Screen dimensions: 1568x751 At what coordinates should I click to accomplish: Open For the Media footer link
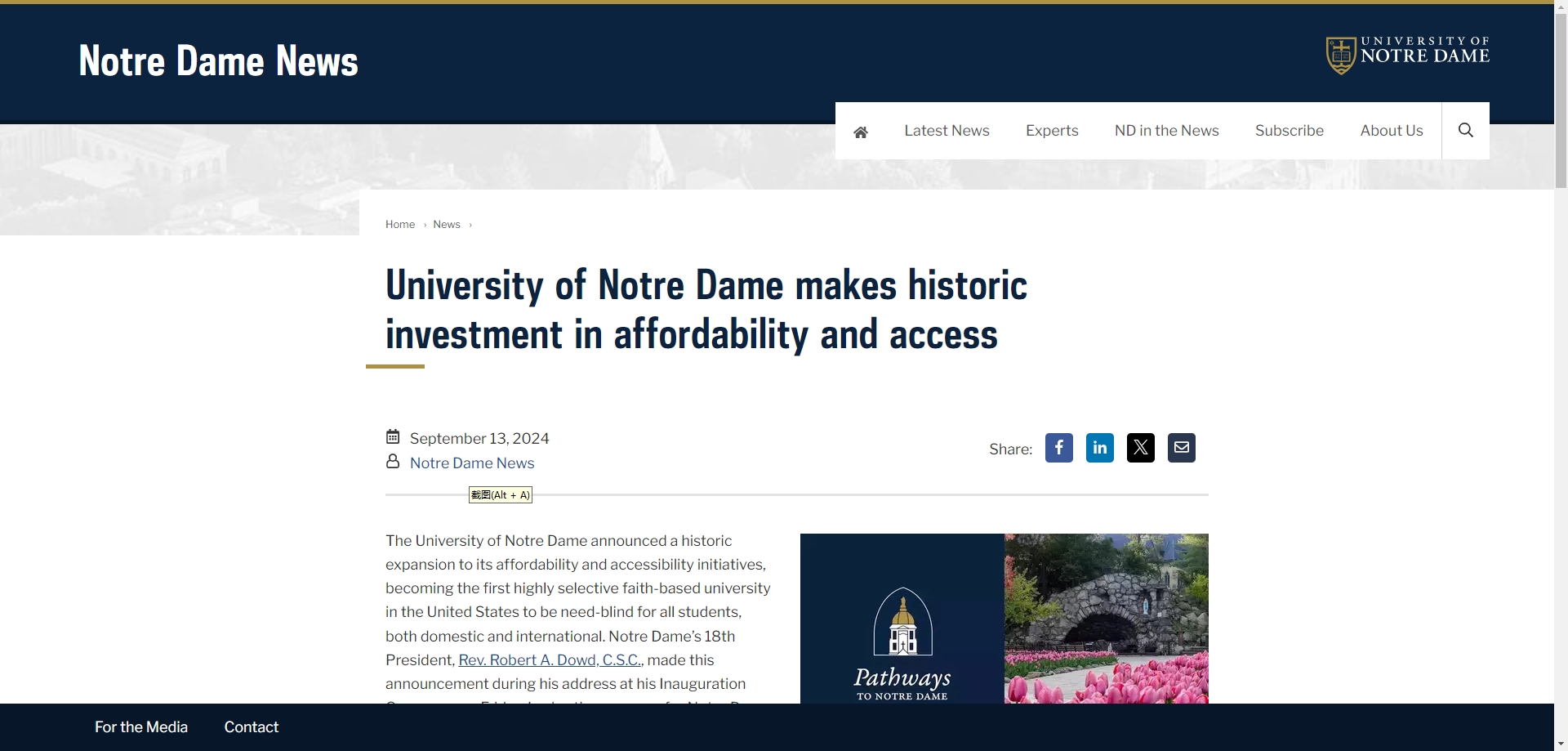coord(141,727)
